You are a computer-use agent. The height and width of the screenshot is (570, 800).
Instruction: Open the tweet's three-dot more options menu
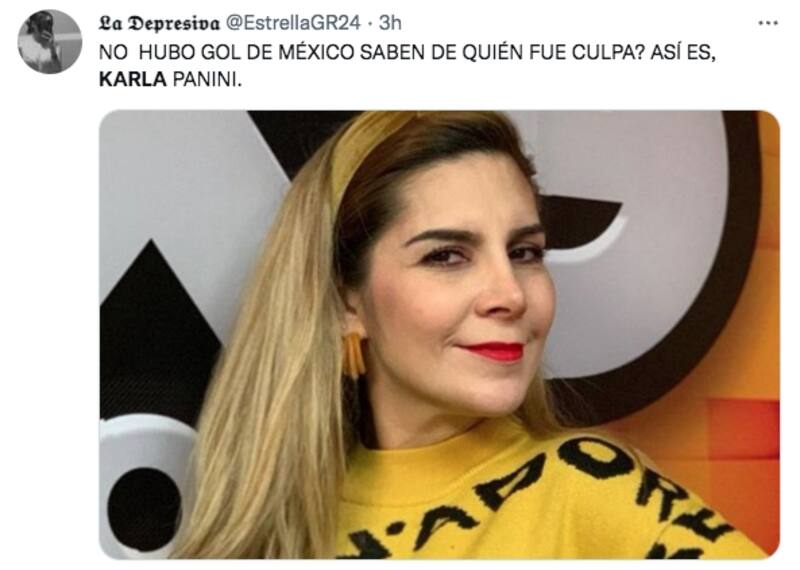pos(768,23)
